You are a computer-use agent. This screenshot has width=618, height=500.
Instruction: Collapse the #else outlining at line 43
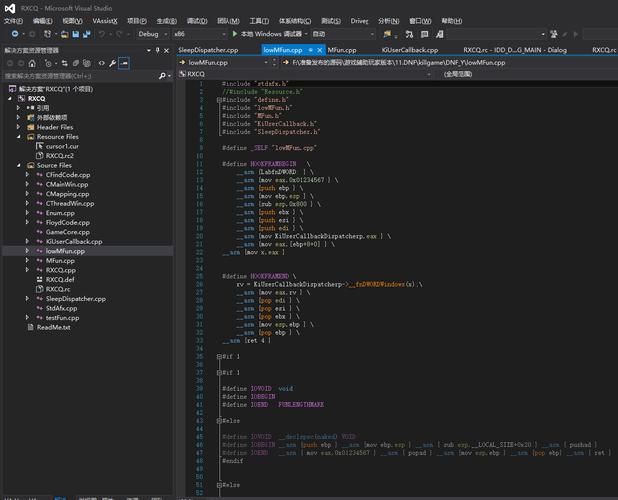tap(219, 421)
